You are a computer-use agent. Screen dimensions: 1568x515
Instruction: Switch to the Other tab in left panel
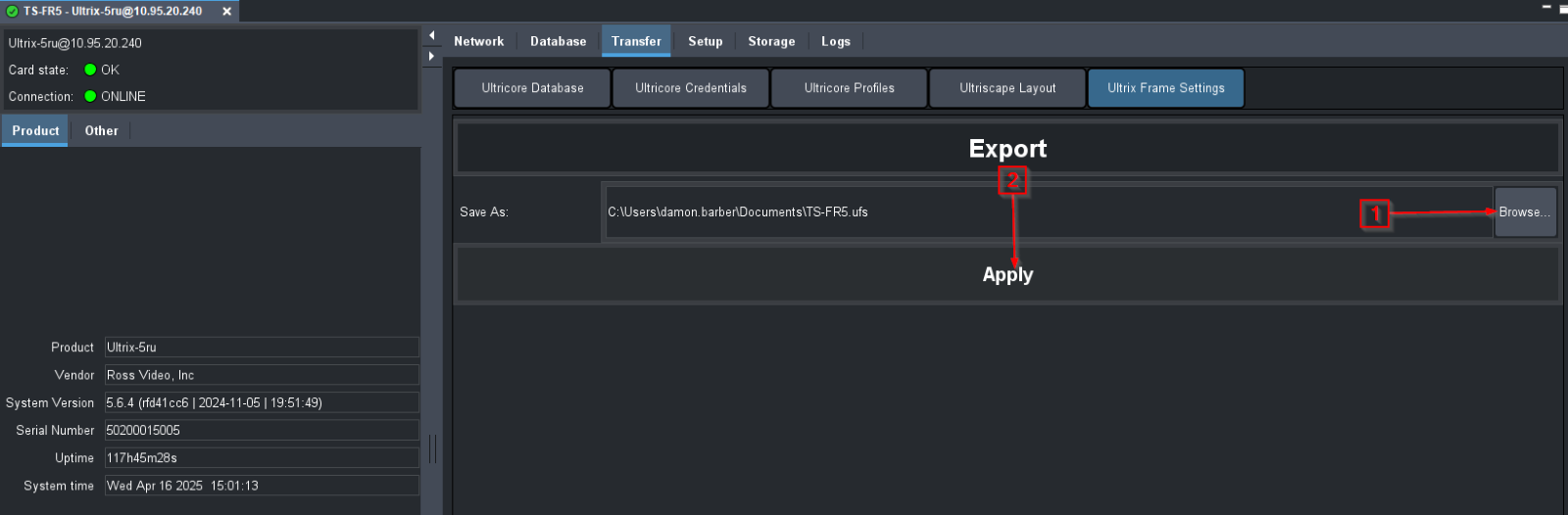101,130
